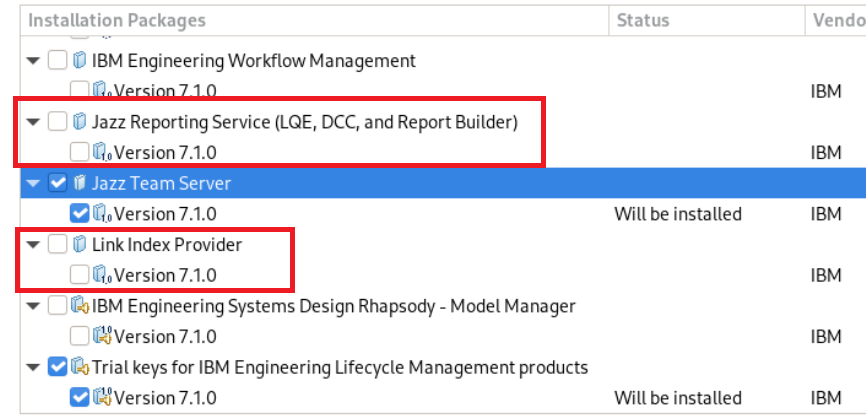Enable the Jazz Reporting Service checkbox
This screenshot has width=866, height=417.
pos(58,122)
